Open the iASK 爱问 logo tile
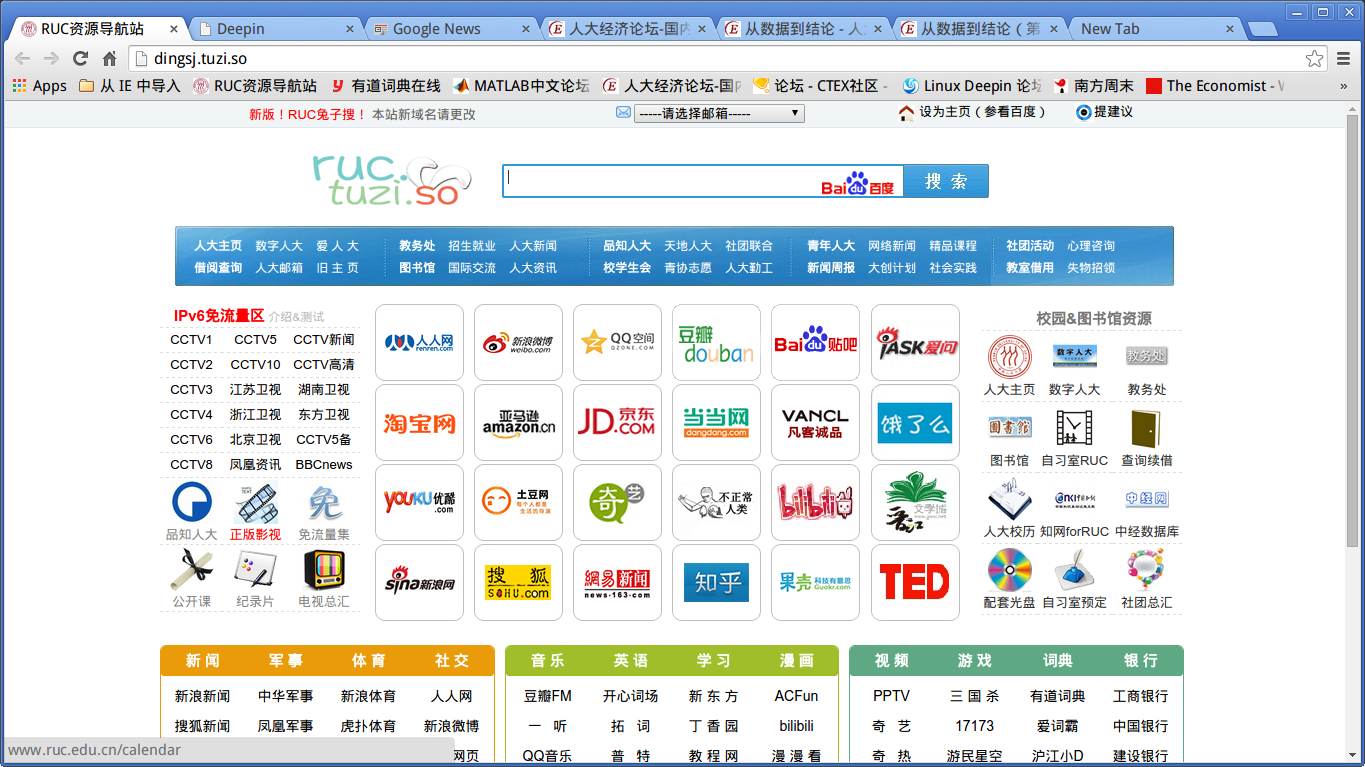Image resolution: width=1365 pixels, height=767 pixels. click(x=915, y=343)
